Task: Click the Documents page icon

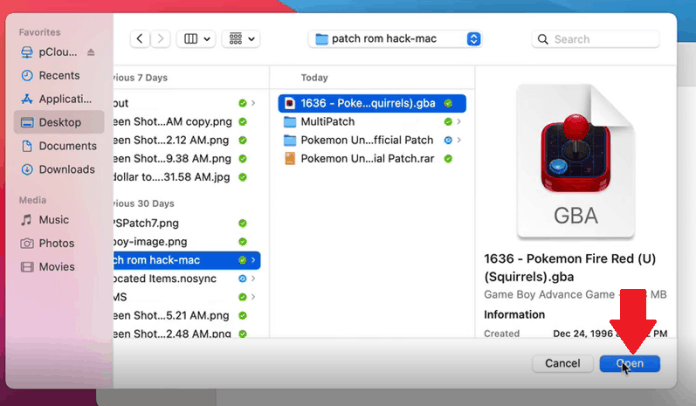Action: click(x=27, y=146)
